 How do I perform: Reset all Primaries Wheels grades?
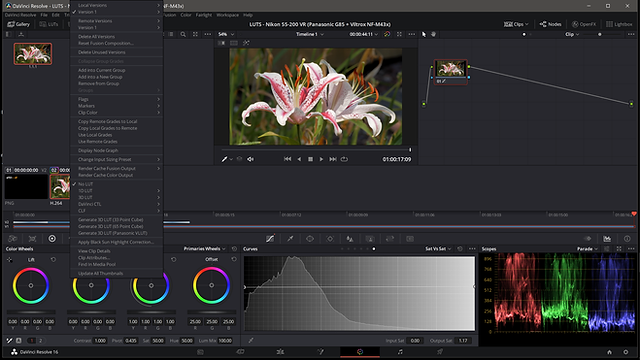click(x=234, y=249)
